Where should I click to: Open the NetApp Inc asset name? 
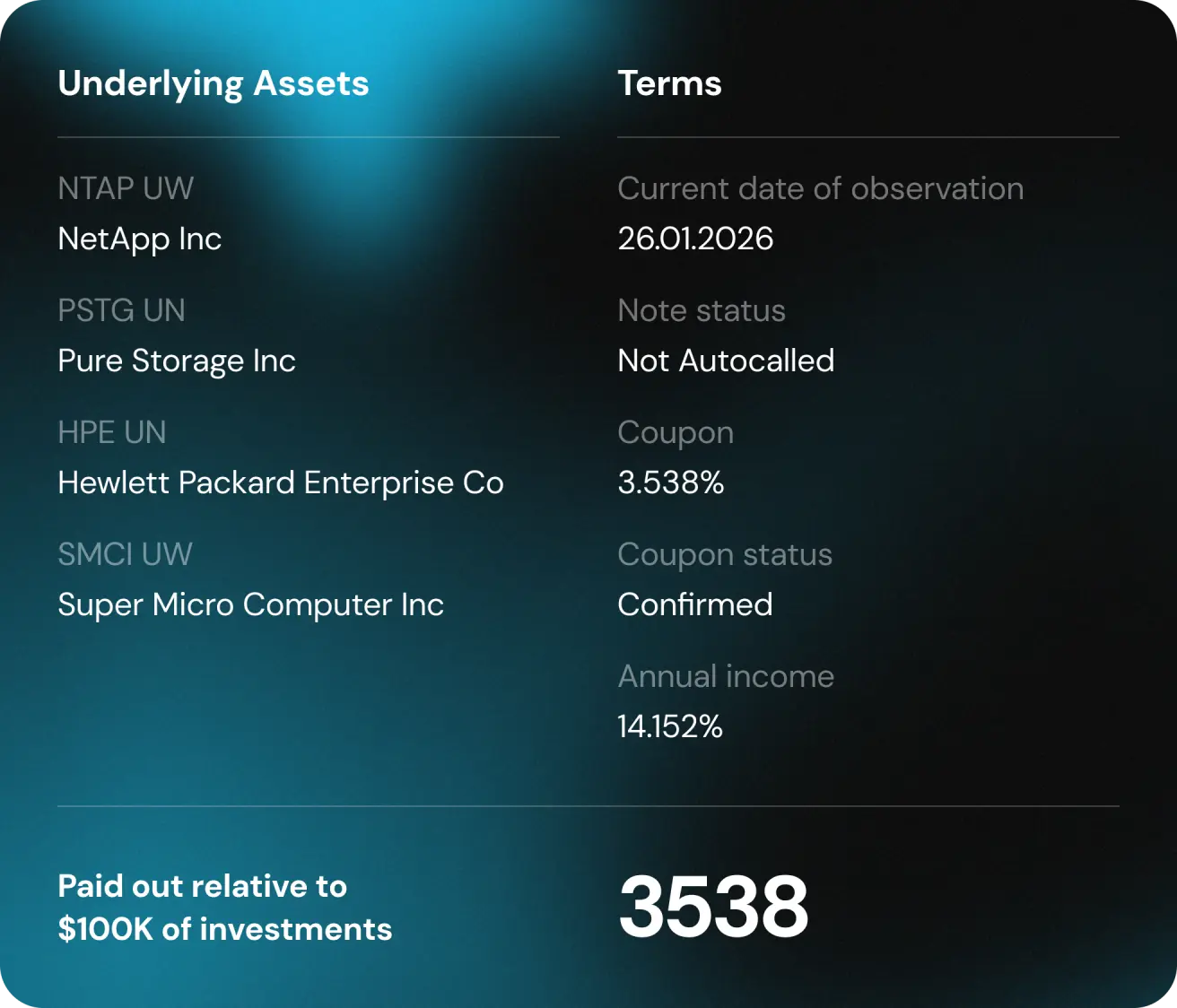tap(139, 239)
